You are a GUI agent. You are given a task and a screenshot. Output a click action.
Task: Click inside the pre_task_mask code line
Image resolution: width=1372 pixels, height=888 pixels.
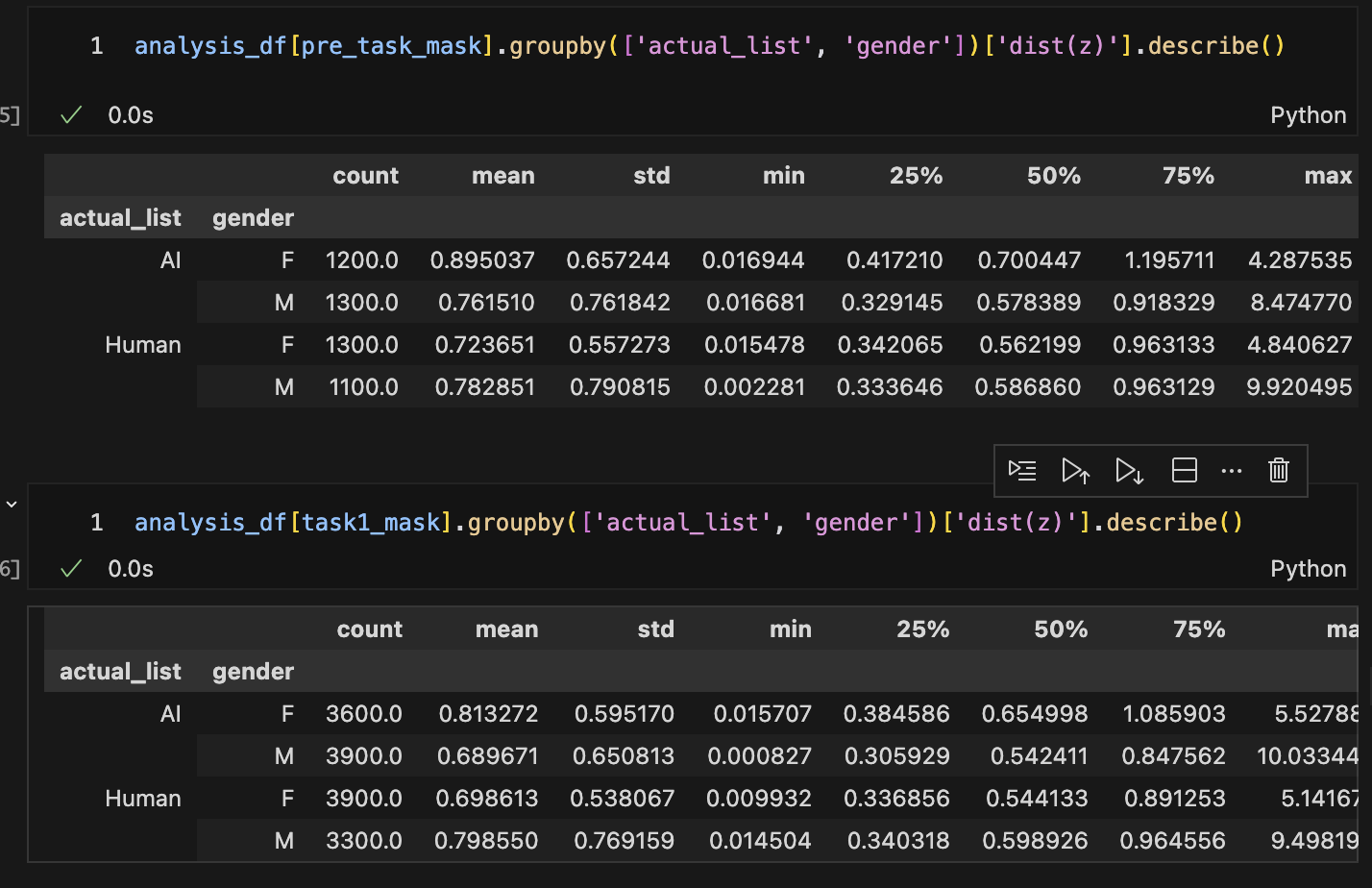pyautogui.click(x=709, y=46)
